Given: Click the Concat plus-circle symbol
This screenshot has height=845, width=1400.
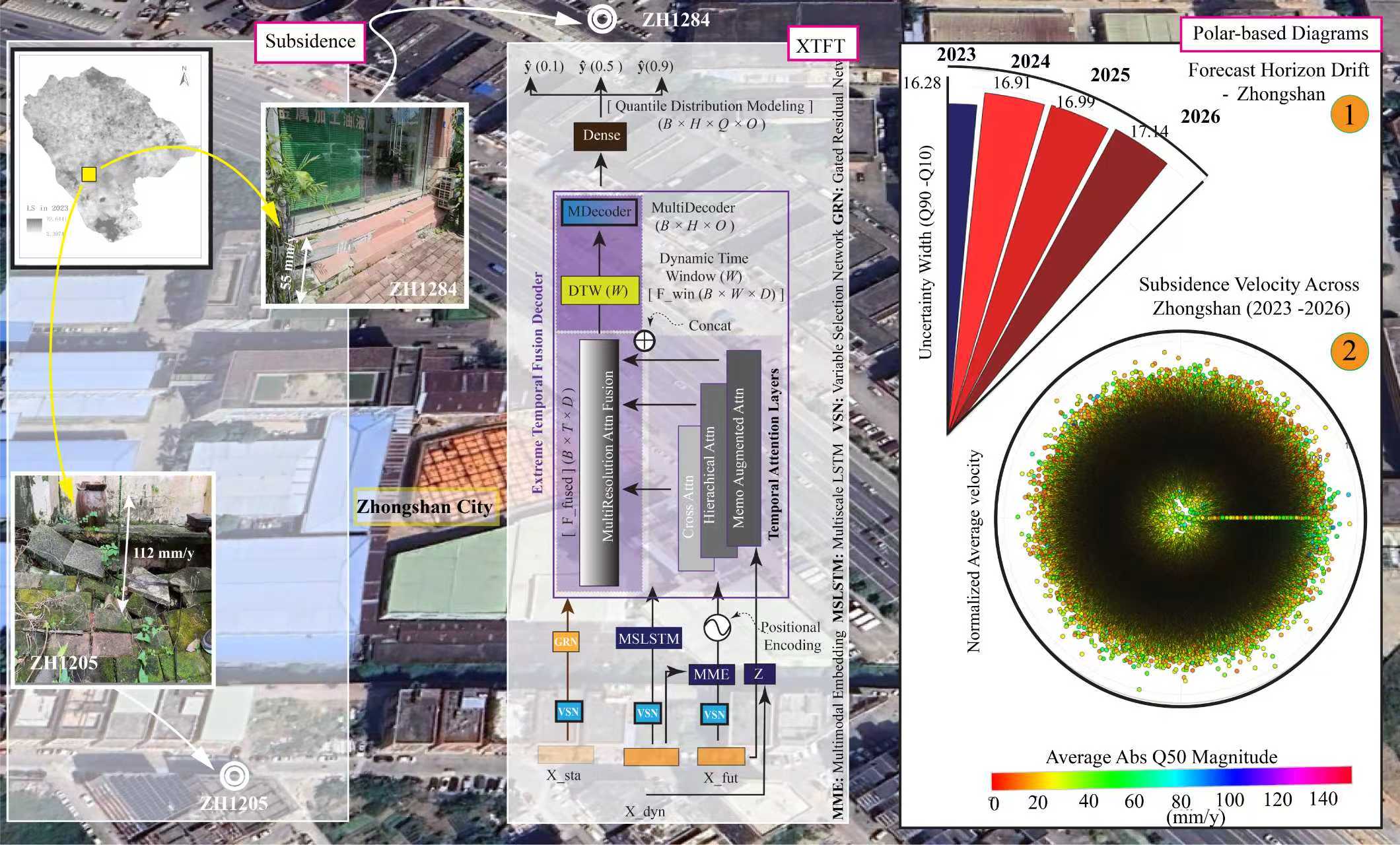Looking at the screenshot, I should pyautogui.click(x=645, y=341).
